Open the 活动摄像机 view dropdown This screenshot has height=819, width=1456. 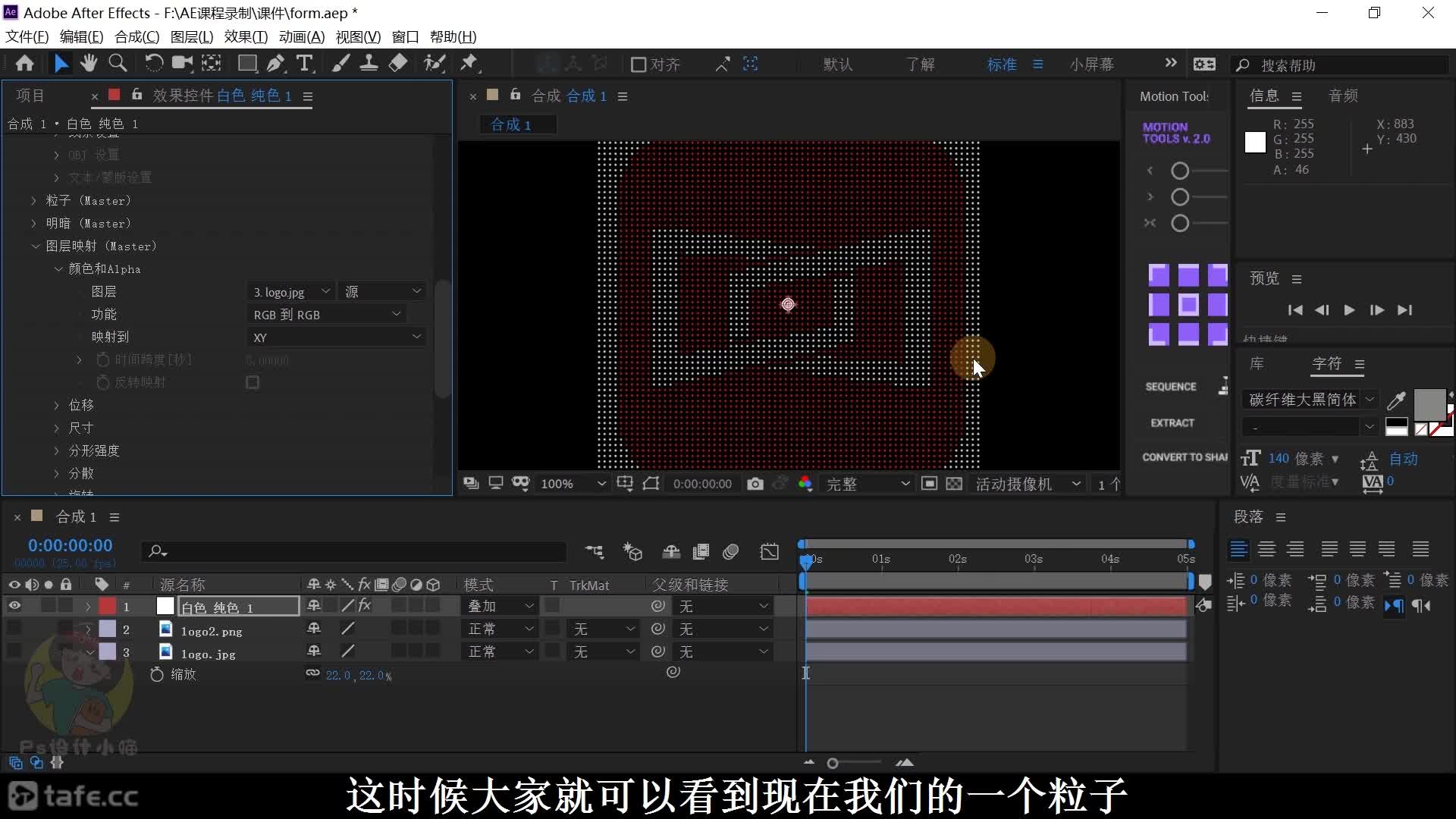point(1028,484)
